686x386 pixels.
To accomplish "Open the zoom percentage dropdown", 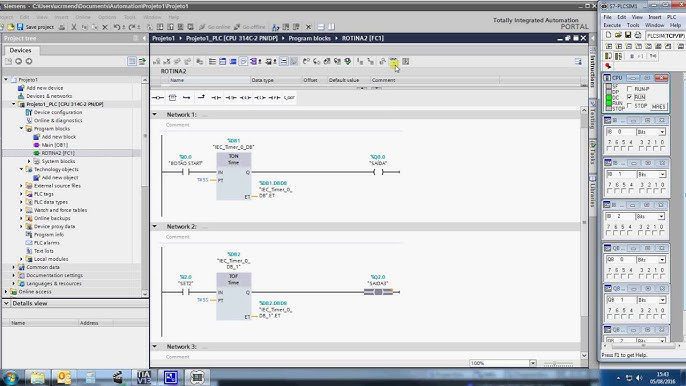I will pyautogui.click(x=532, y=363).
